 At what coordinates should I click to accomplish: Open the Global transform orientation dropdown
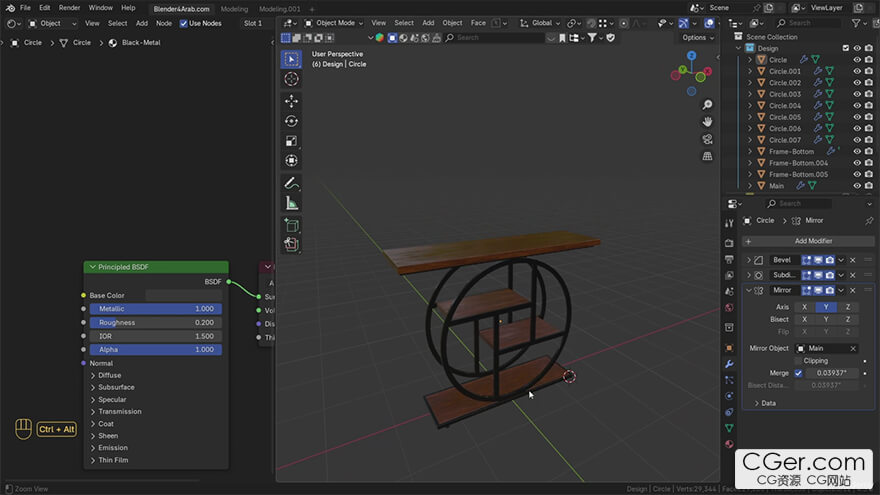[540, 23]
